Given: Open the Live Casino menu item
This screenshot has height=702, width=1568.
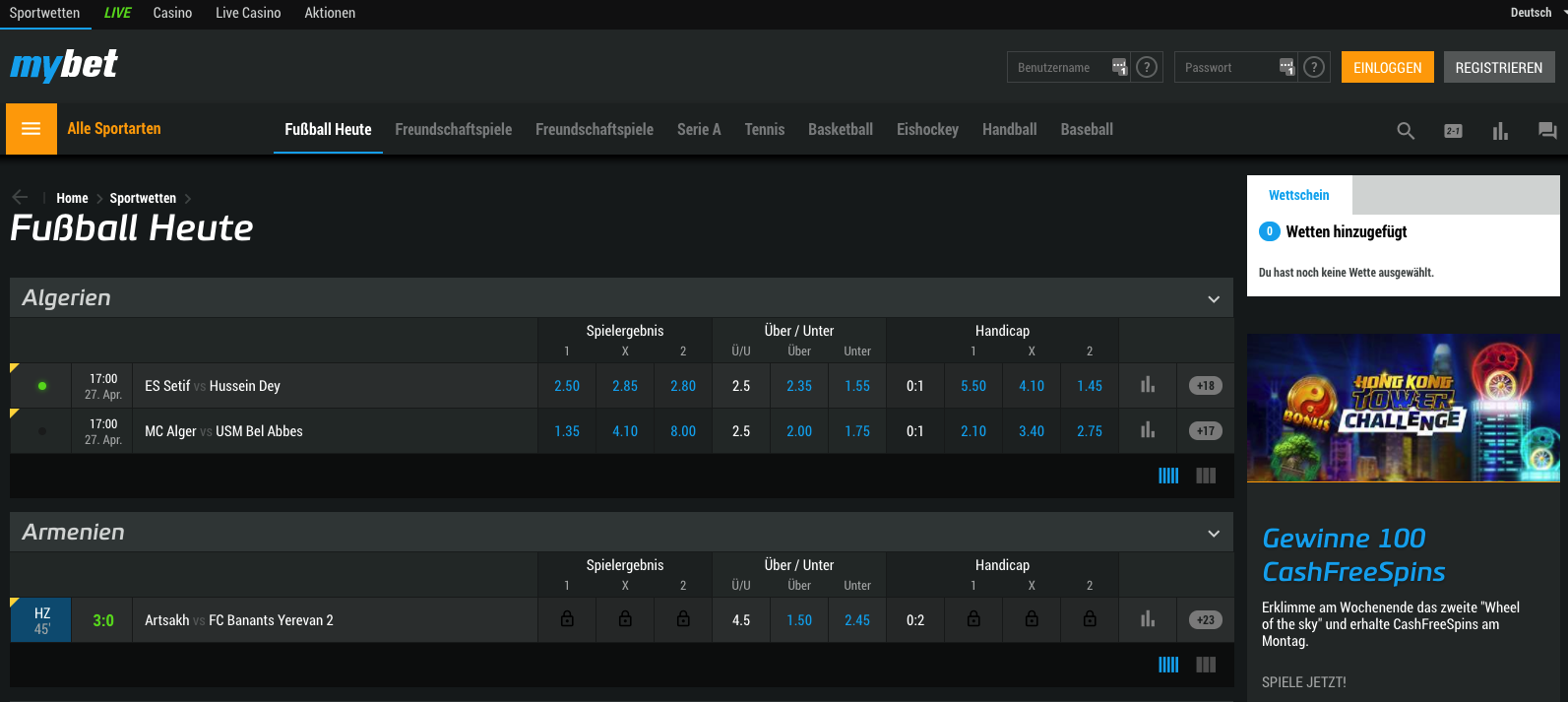Looking at the screenshot, I should pos(248,13).
